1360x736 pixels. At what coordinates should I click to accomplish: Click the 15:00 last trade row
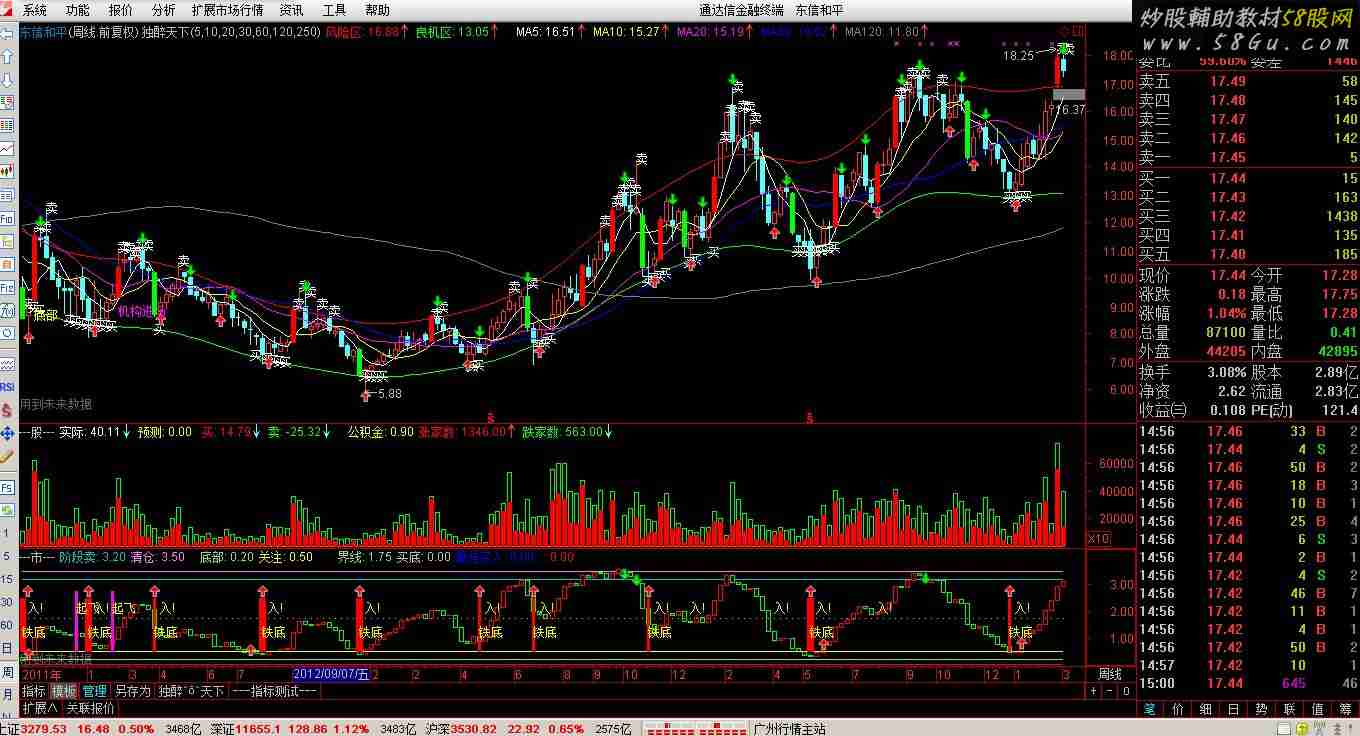[1248, 683]
